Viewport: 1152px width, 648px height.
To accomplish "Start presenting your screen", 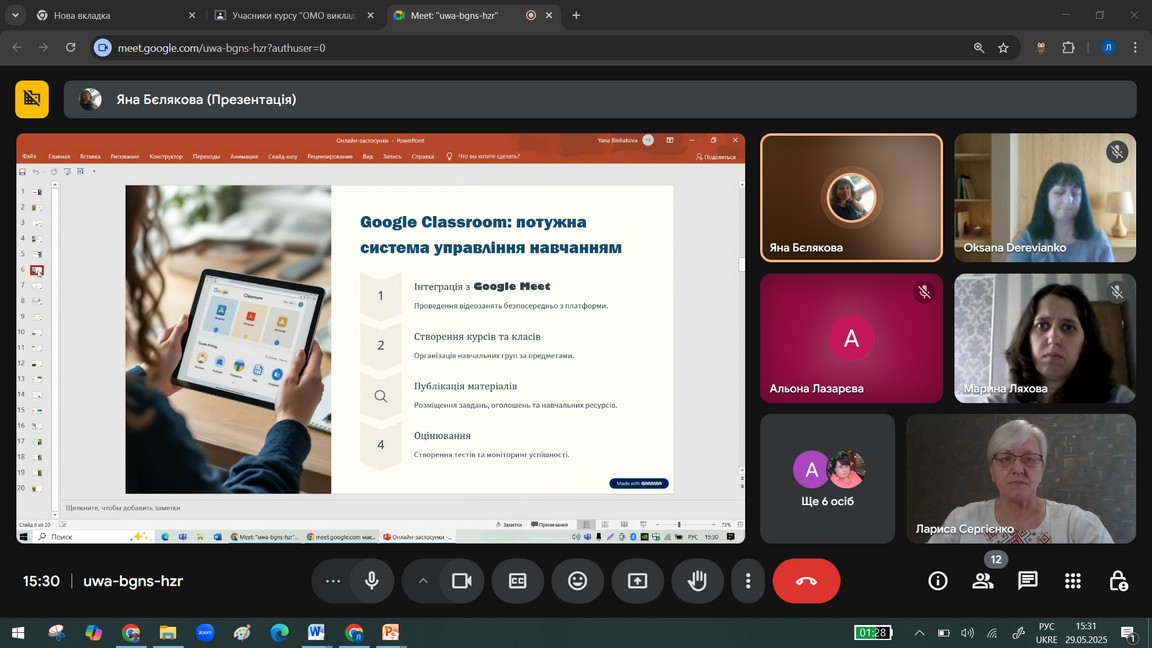I will pos(637,580).
